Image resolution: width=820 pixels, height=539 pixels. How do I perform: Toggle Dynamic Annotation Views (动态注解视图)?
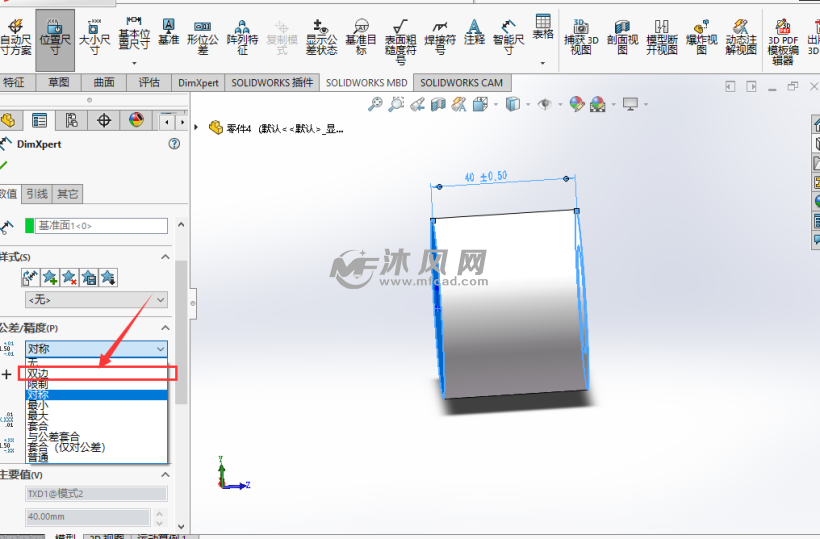pos(741,38)
